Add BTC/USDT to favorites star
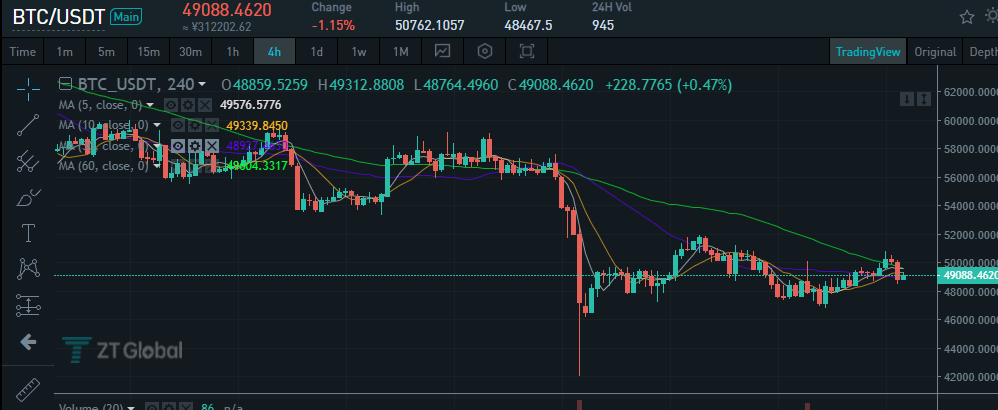Image resolution: width=998 pixels, height=410 pixels. pyautogui.click(x=967, y=17)
